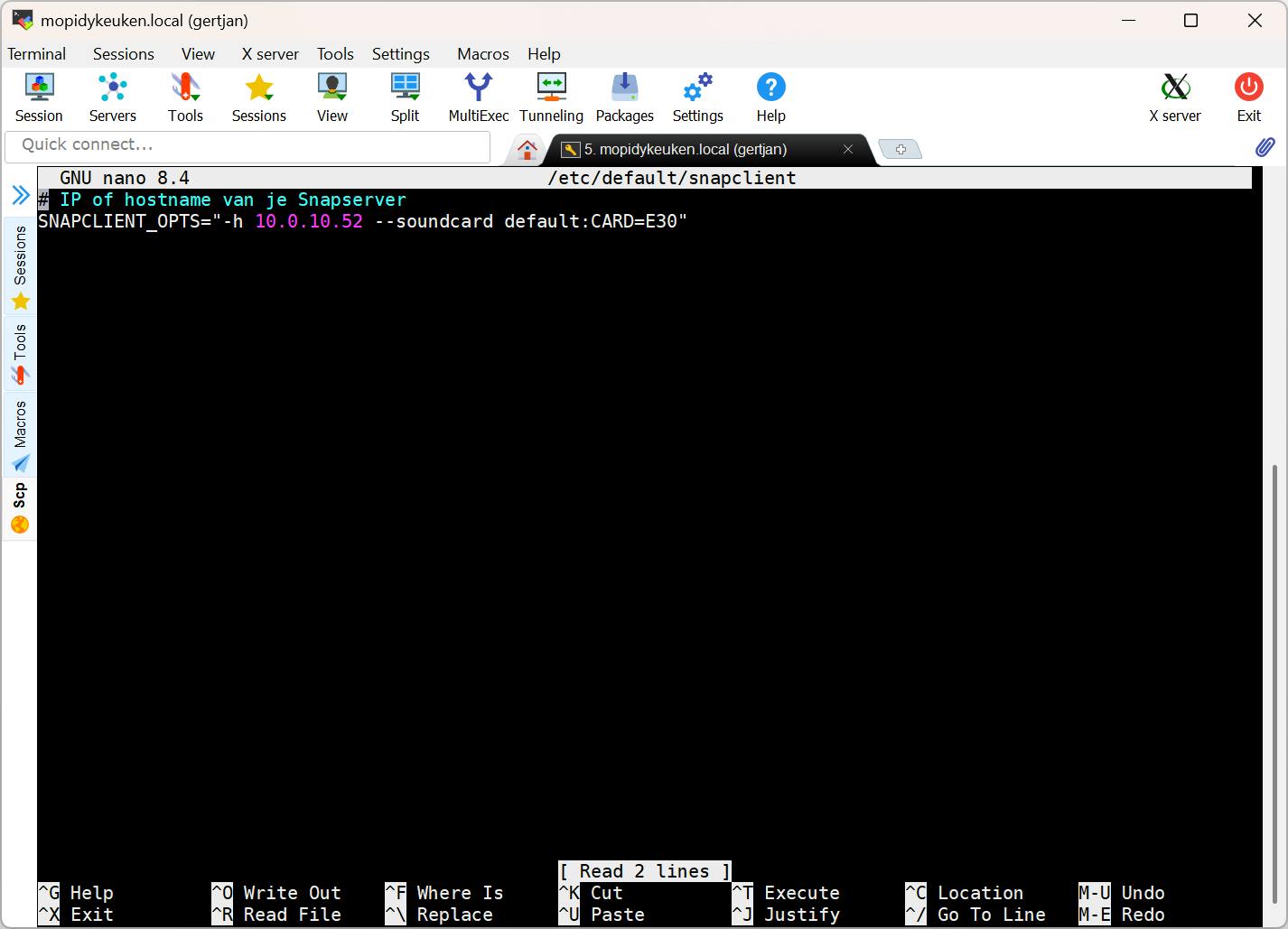1288x929 pixels.
Task: Click the paperclip attach icon
Action: (1265, 147)
